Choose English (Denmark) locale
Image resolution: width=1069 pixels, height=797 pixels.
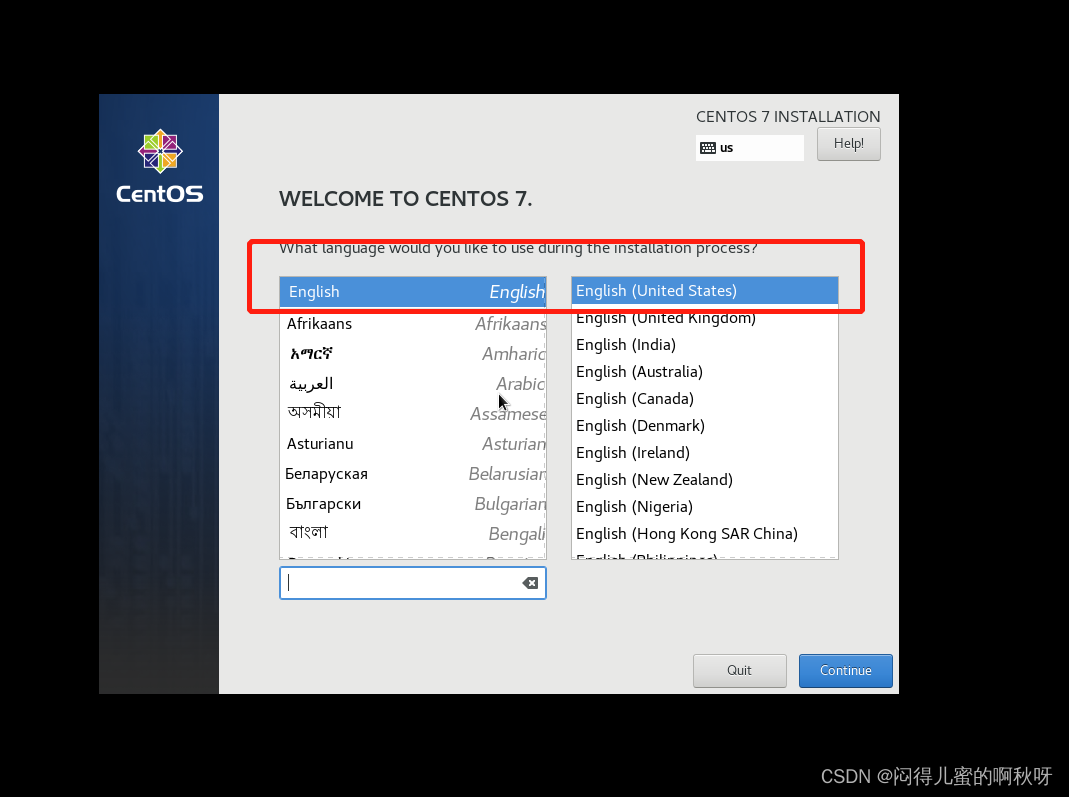705,426
